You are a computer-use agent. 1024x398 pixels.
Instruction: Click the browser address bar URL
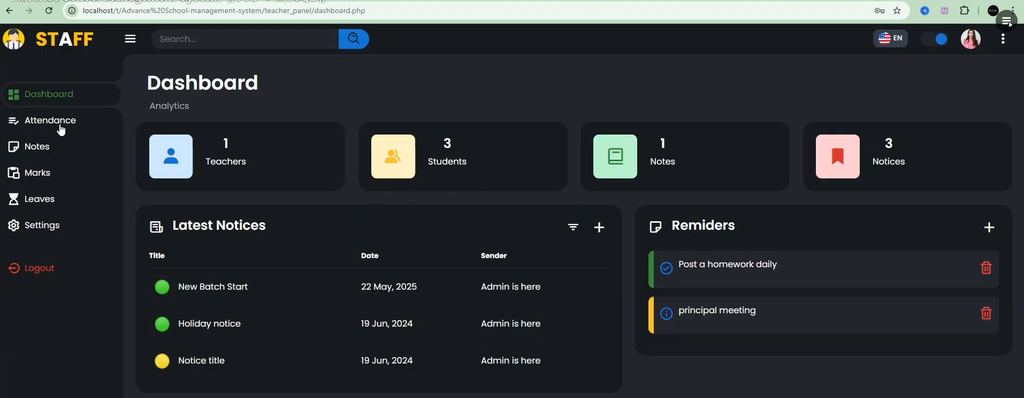pos(224,10)
